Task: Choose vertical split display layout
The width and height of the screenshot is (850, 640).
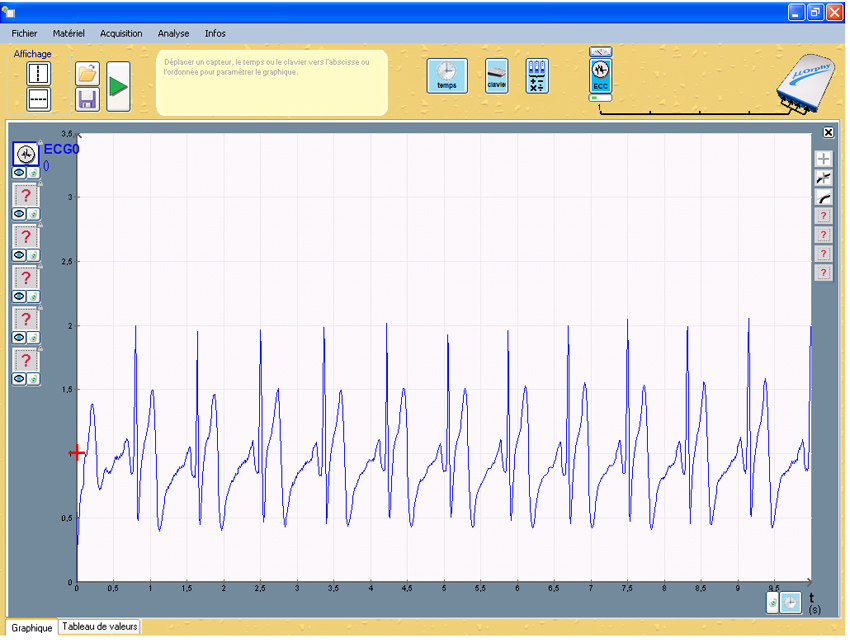Action: [x=38, y=73]
